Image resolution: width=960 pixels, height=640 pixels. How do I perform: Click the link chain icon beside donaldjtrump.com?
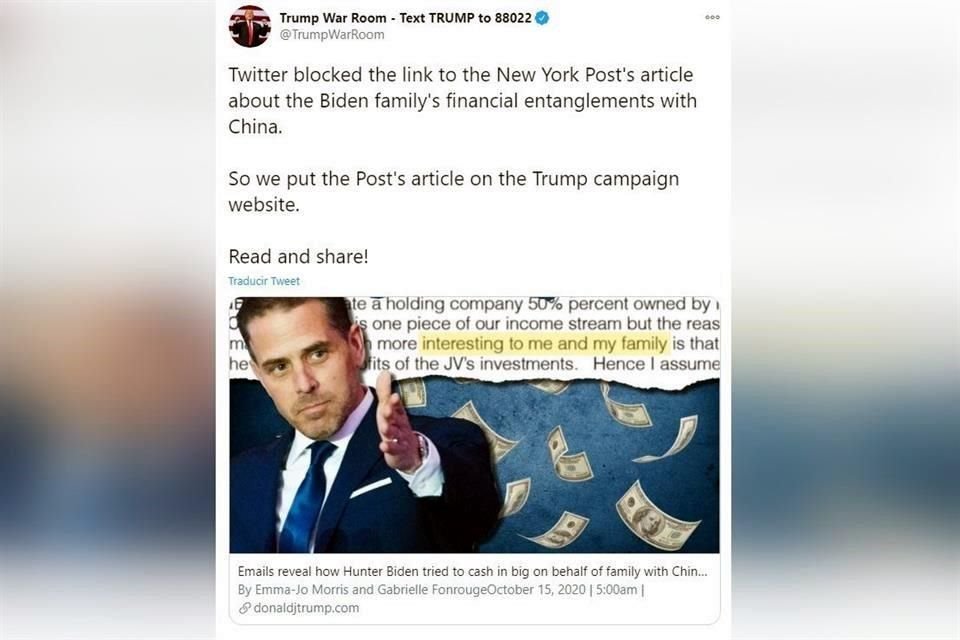point(244,608)
